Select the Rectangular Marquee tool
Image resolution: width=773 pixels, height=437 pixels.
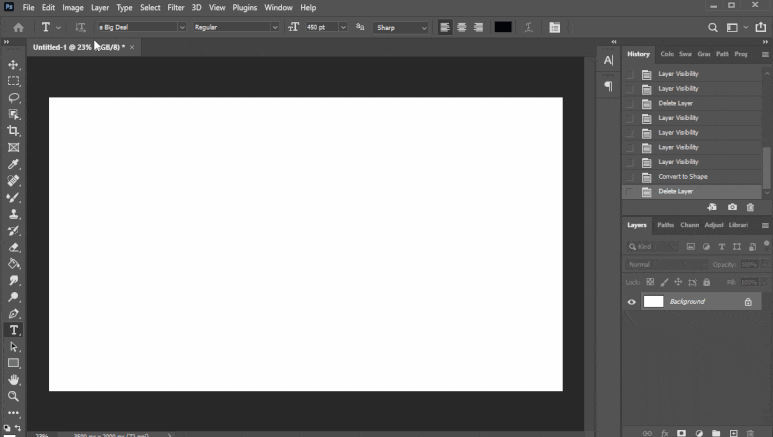pos(13,81)
